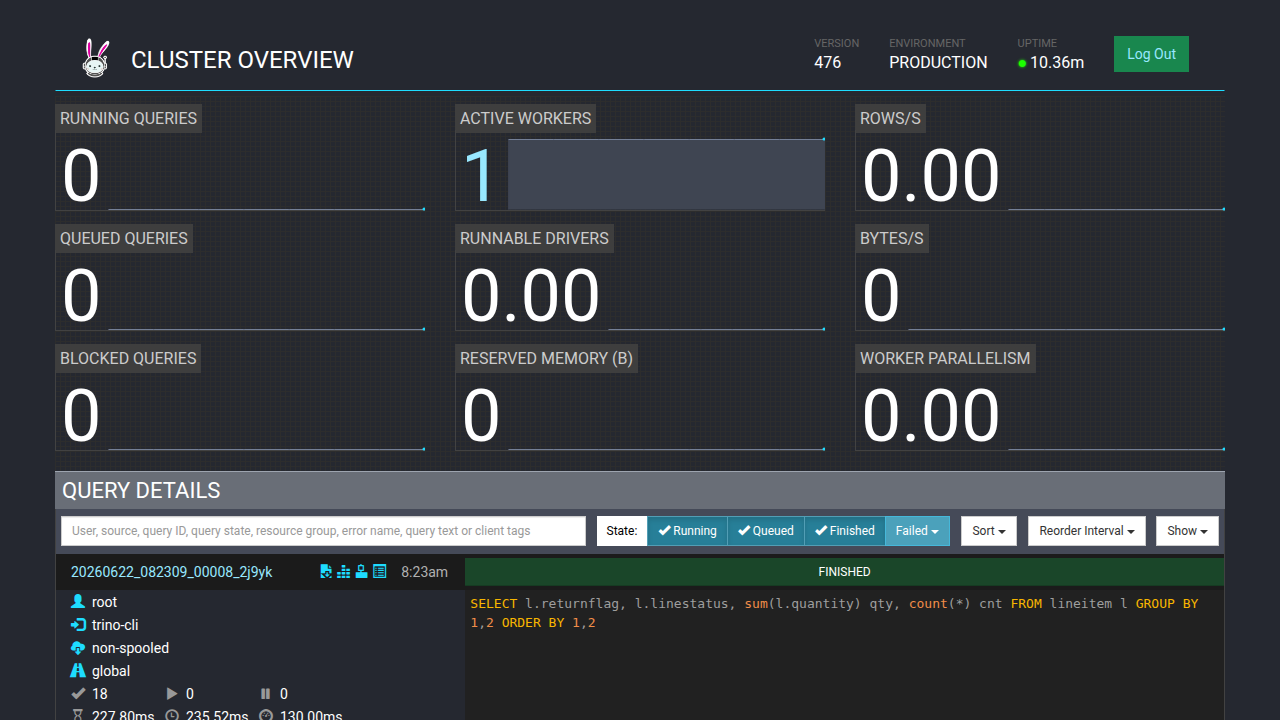This screenshot has height=720, width=1280.
Task: Click the 8:23am timestamp
Action: (424, 572)
